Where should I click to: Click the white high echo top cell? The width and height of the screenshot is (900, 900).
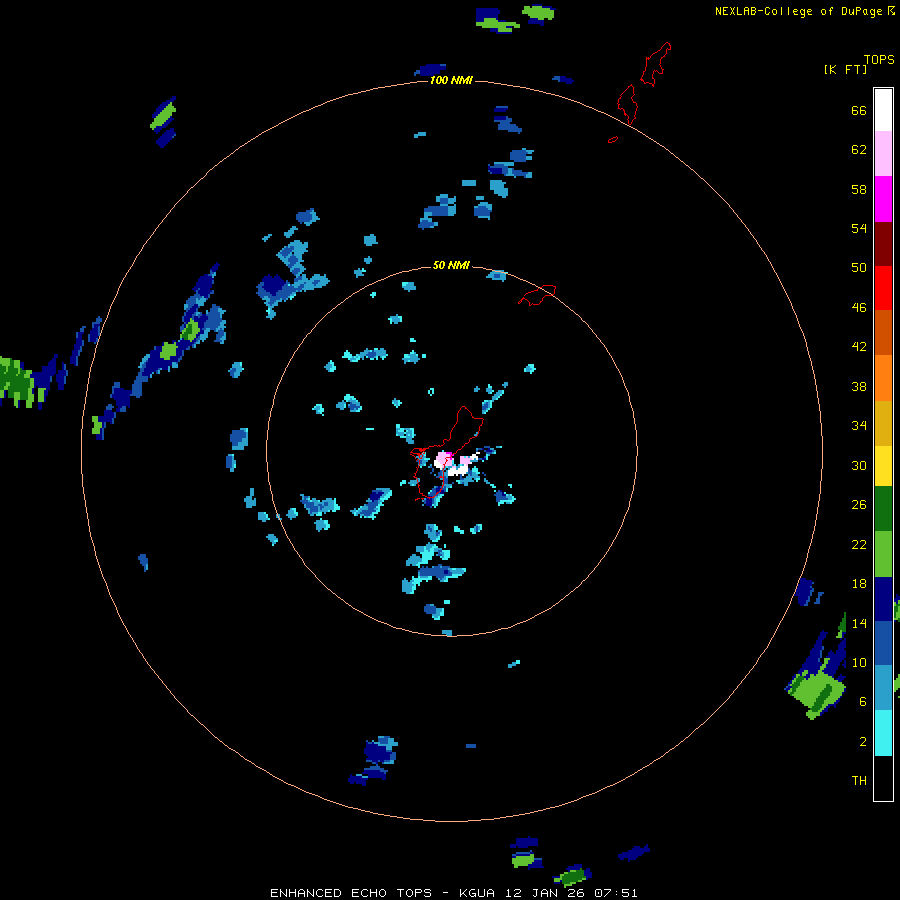(x=458, y=471)
